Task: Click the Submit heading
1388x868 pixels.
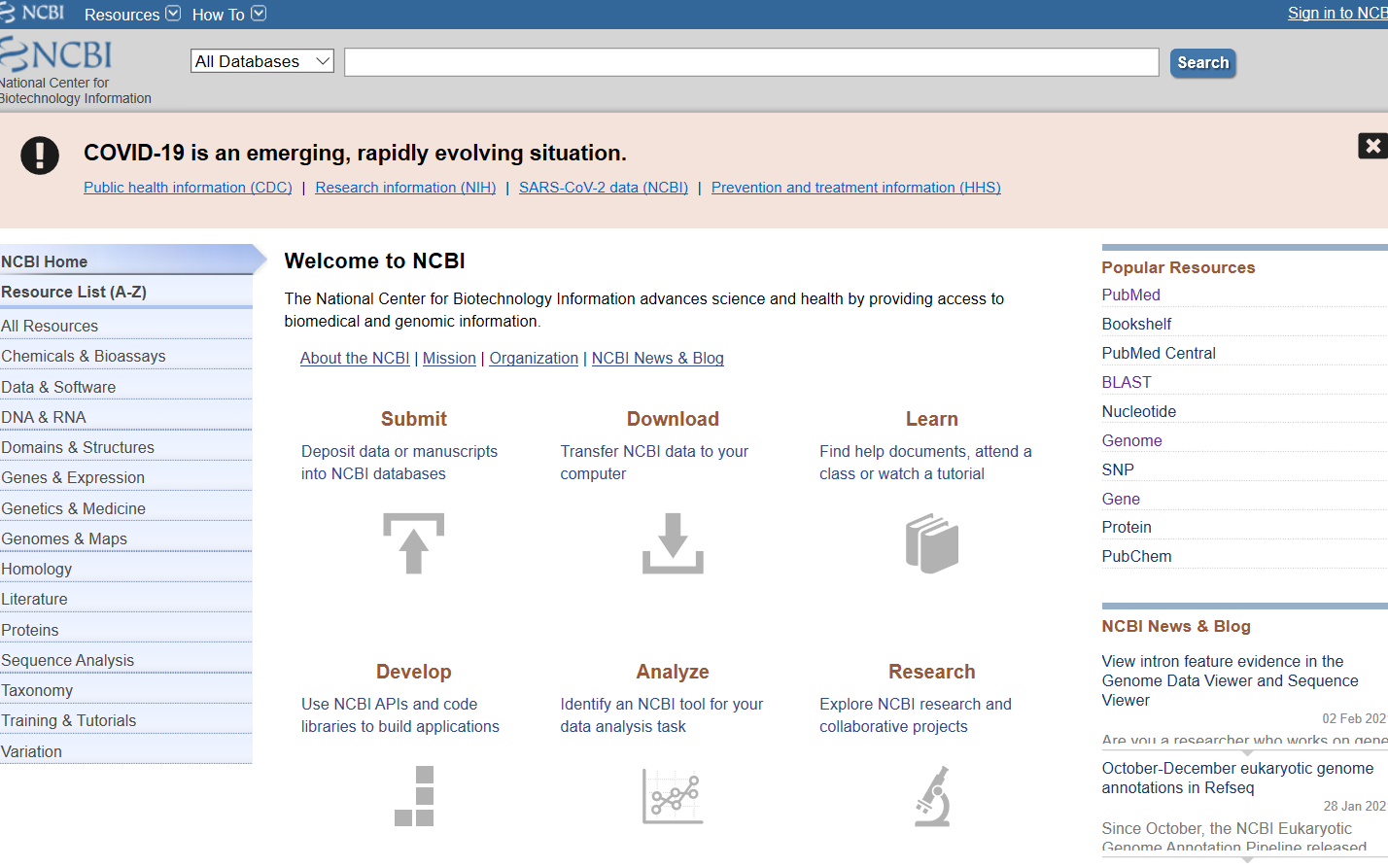Action: (414, 419)
